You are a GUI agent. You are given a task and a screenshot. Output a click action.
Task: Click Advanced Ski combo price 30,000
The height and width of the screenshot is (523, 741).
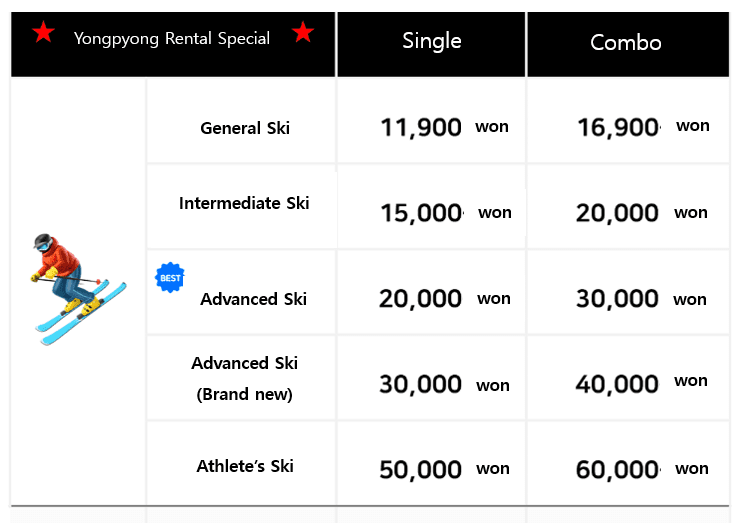(617, 299)
